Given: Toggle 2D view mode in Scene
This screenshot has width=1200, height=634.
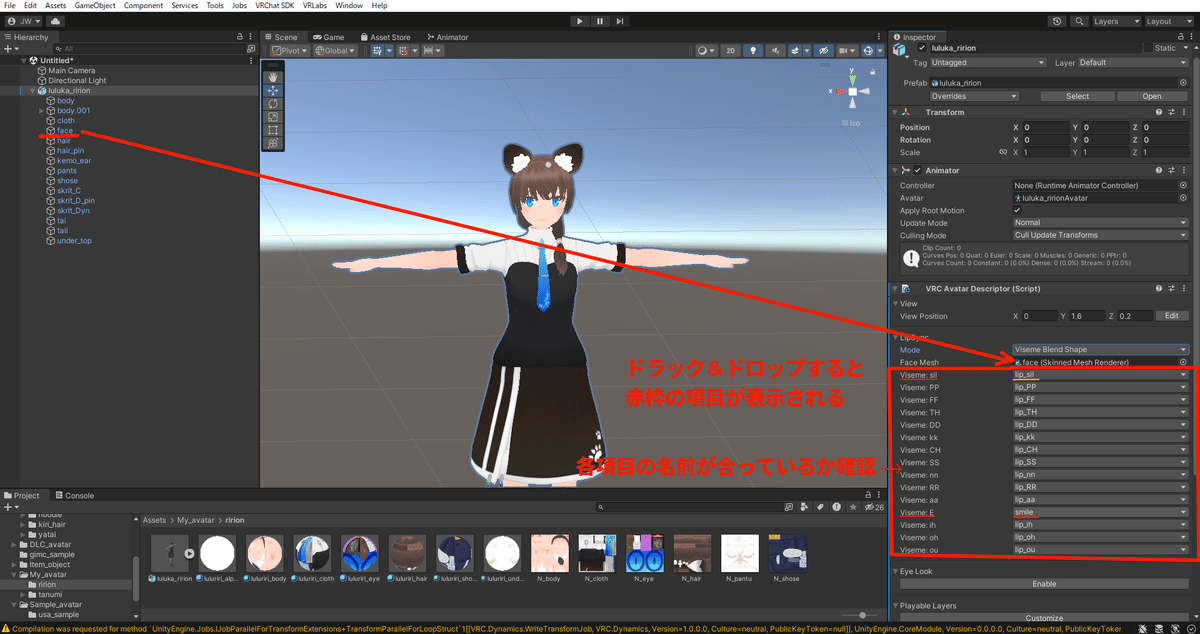Looking at the screenshot, I should click(731, 51).
